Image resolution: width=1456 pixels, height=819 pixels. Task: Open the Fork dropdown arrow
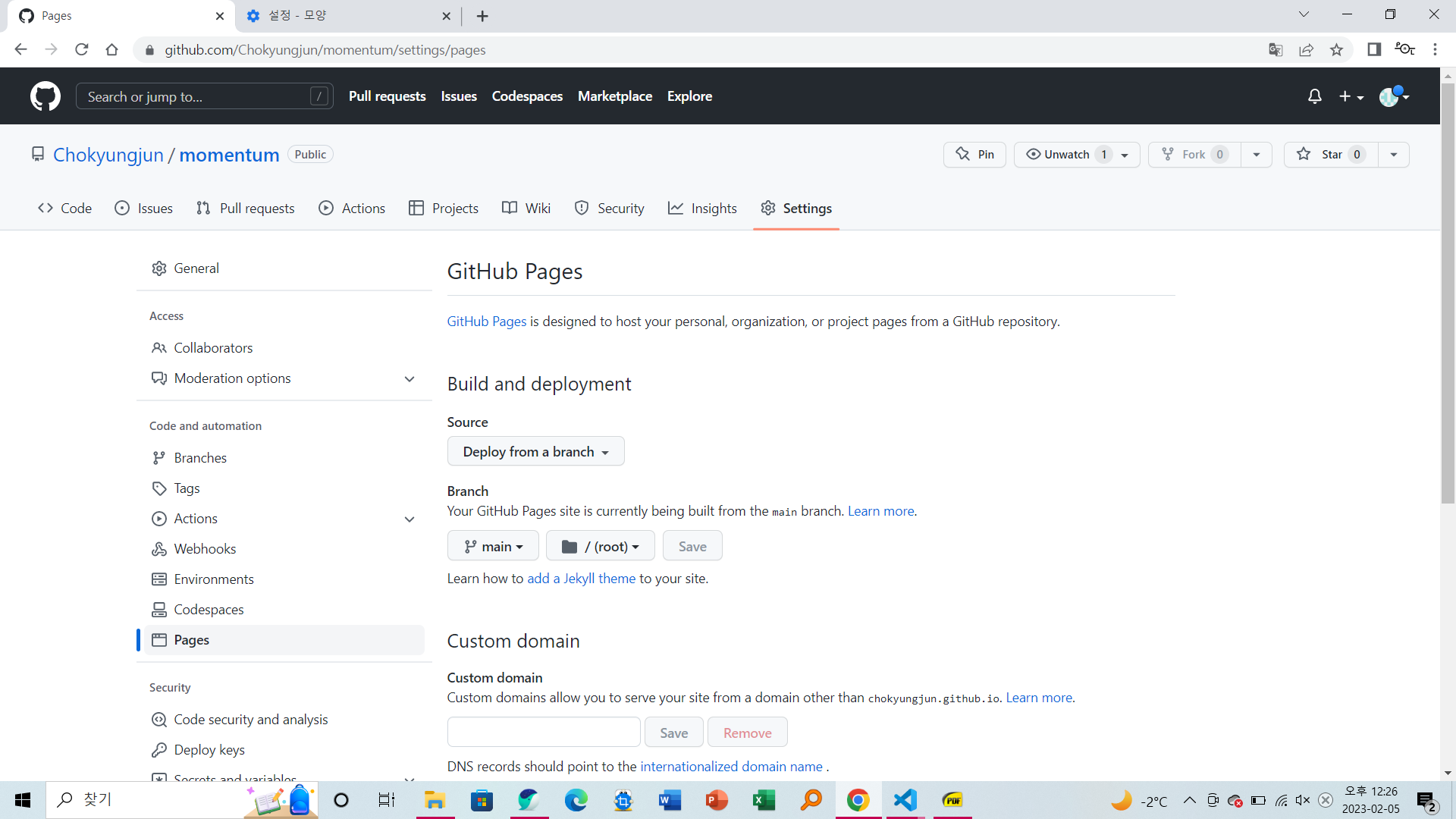[x=1257, y=155]
